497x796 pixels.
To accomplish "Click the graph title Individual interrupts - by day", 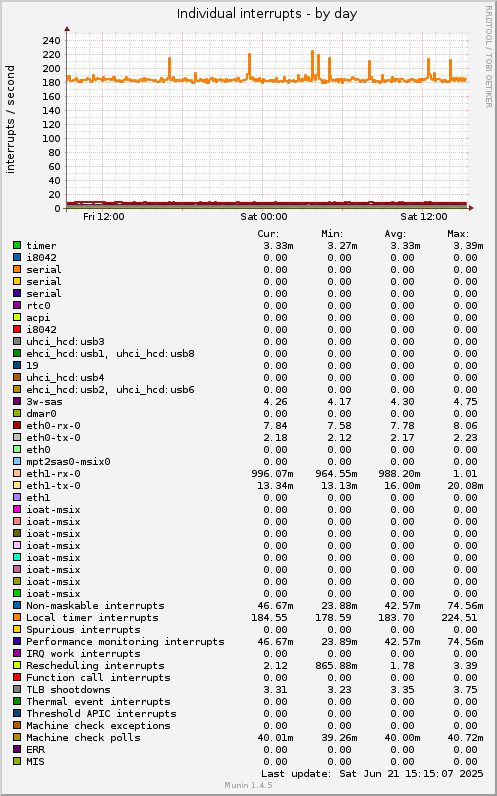I will [x=267, y=14].
